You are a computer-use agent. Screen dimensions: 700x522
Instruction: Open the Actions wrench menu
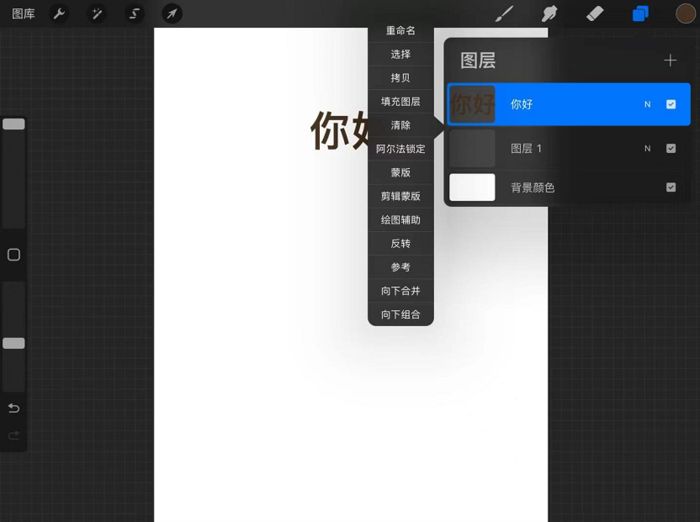pyautogui.click(x=59, y=14)
